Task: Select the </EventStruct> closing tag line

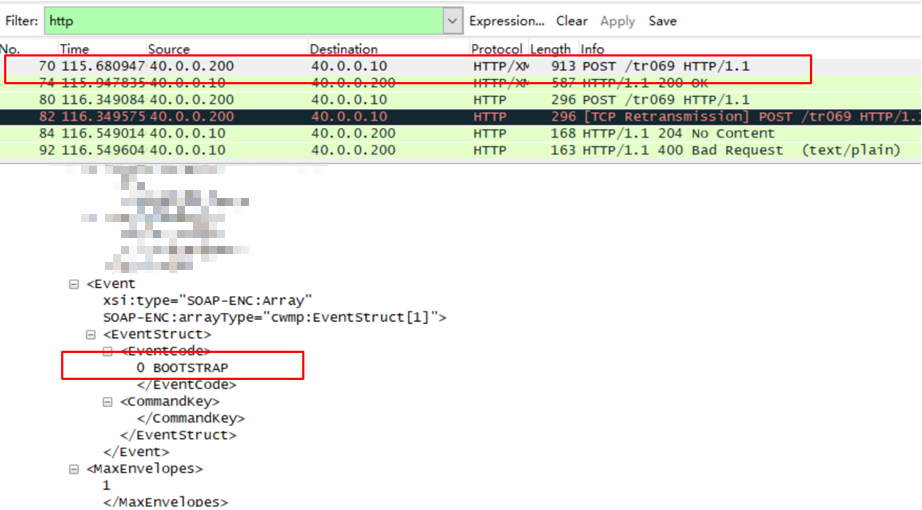Action: click(178, 435)
